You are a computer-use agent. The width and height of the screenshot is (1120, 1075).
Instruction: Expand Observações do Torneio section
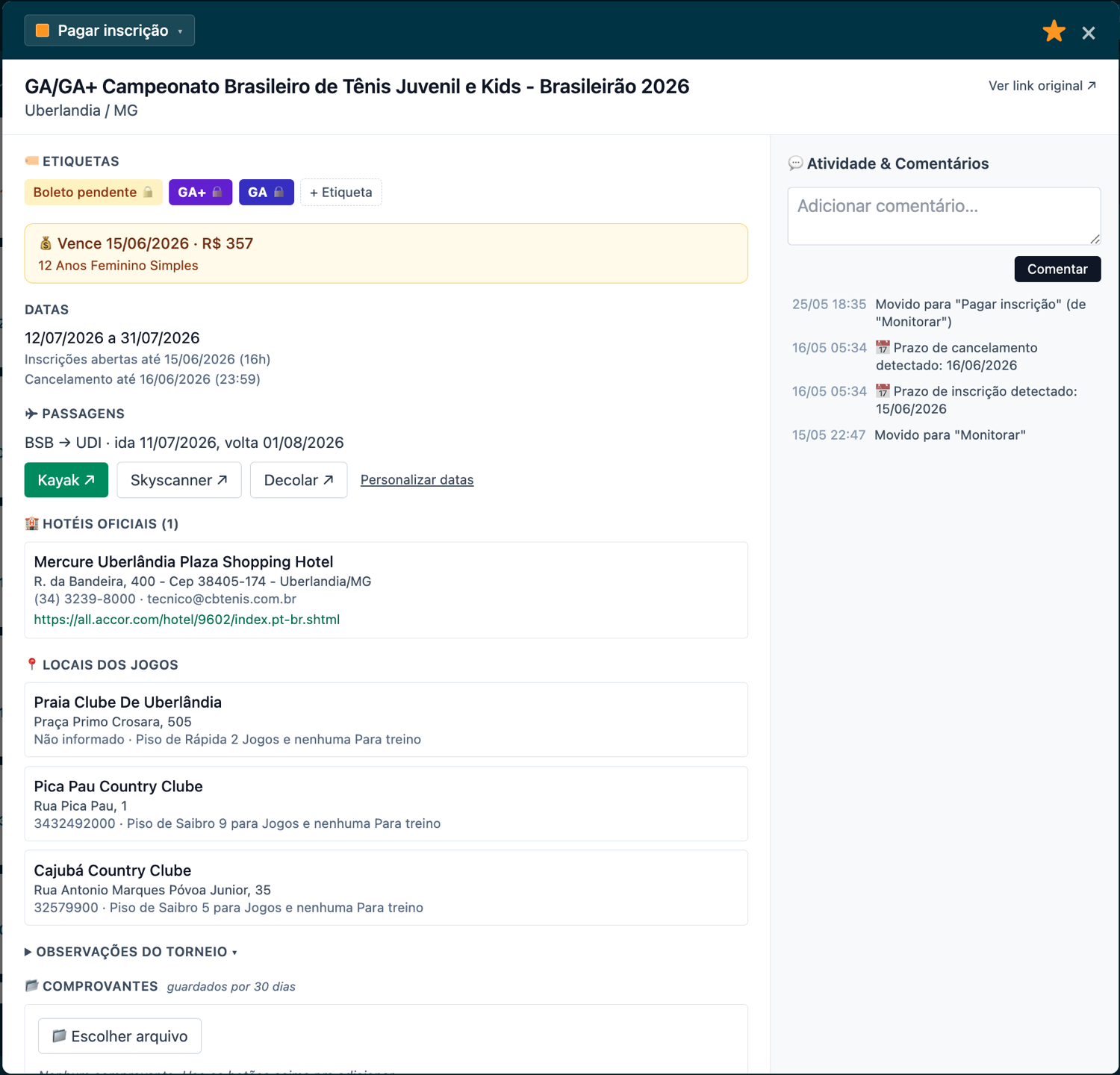tap(131, 952)
